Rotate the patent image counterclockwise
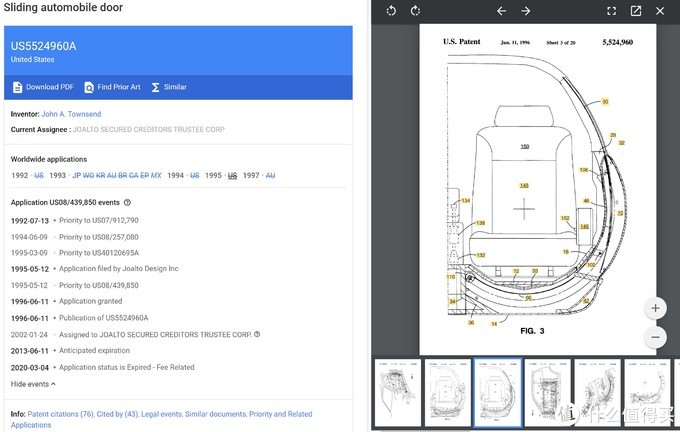 (391, 11)
